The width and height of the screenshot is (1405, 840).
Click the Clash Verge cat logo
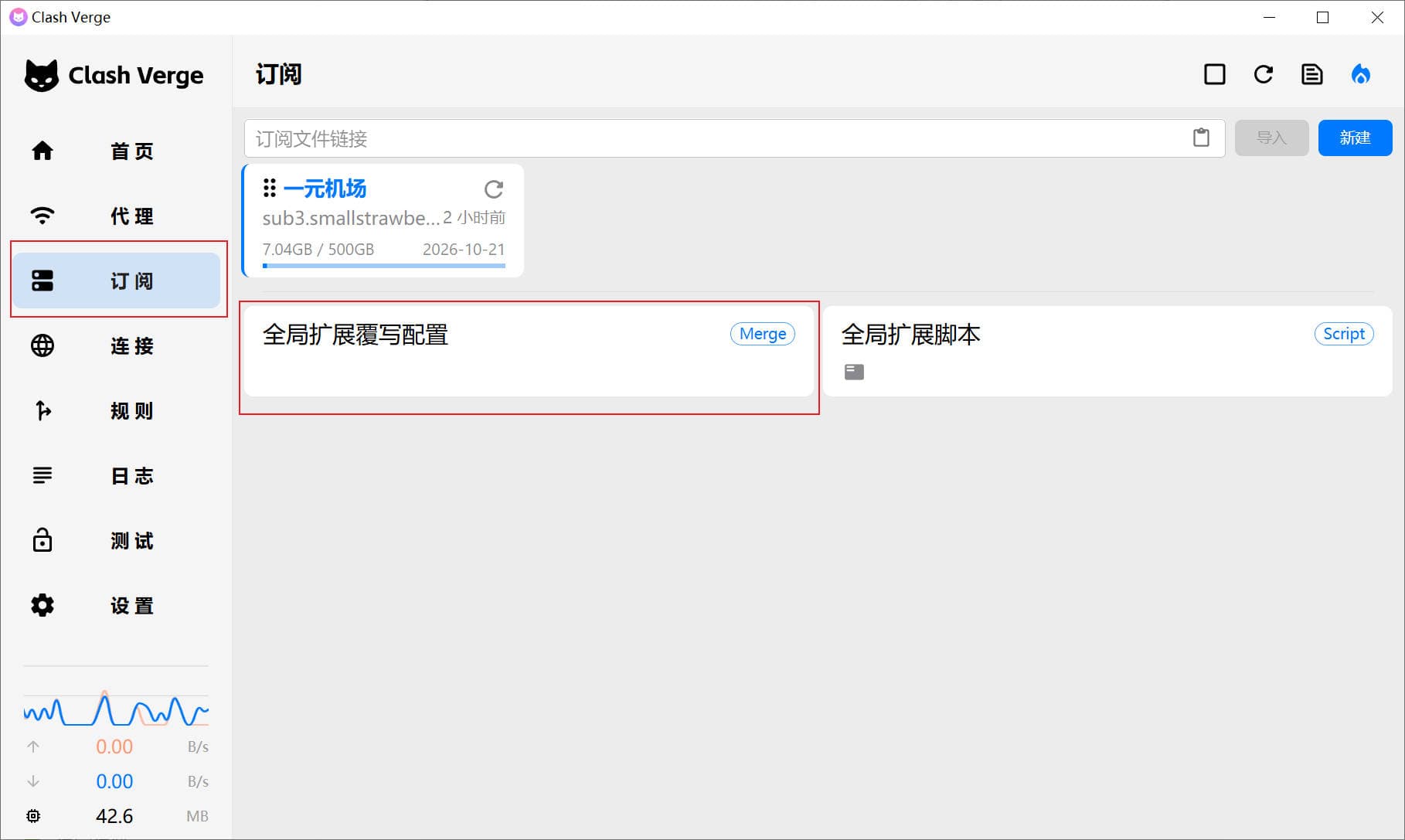43,75
